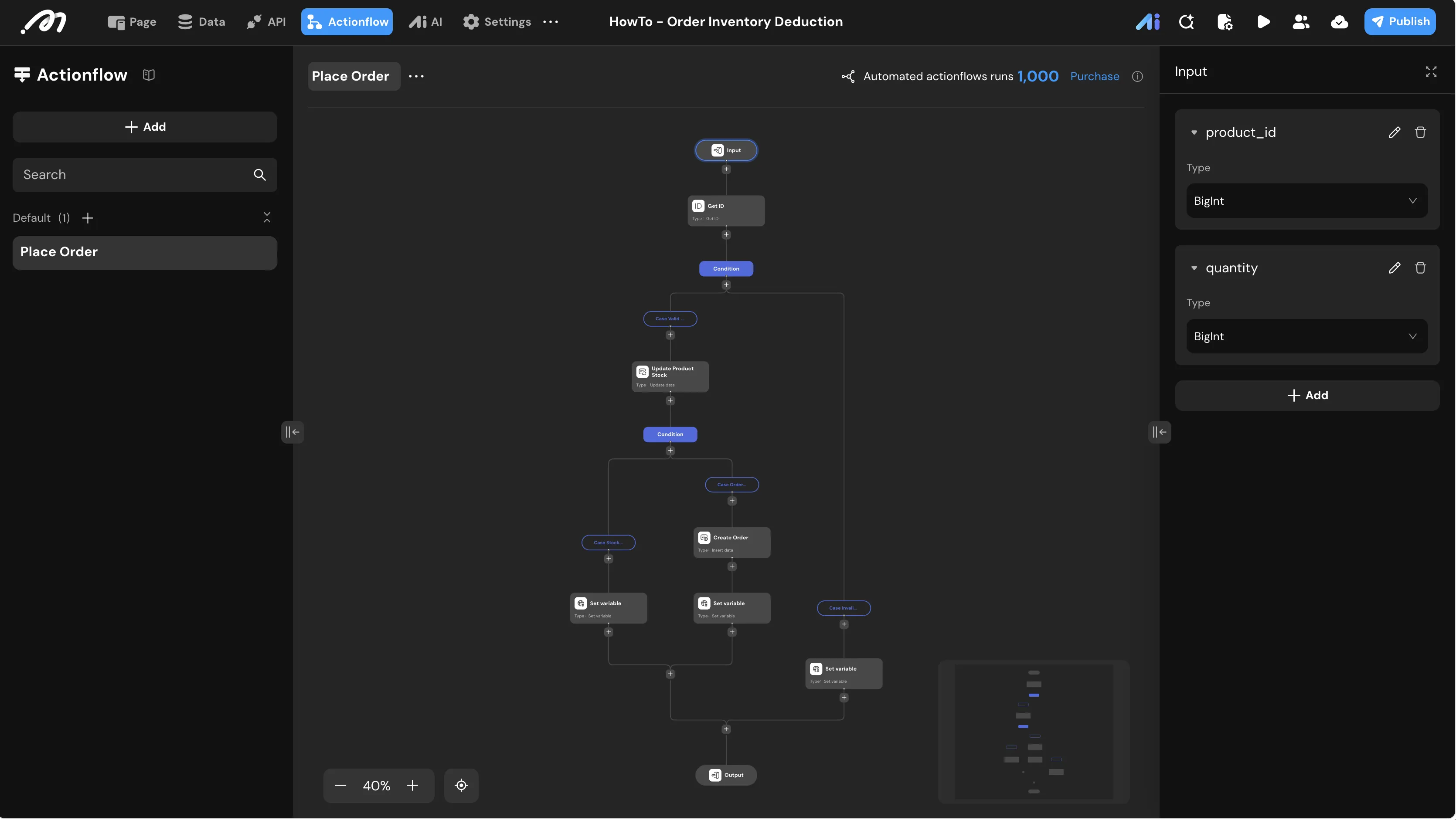Open the product_id Type dropdown

1307,201
